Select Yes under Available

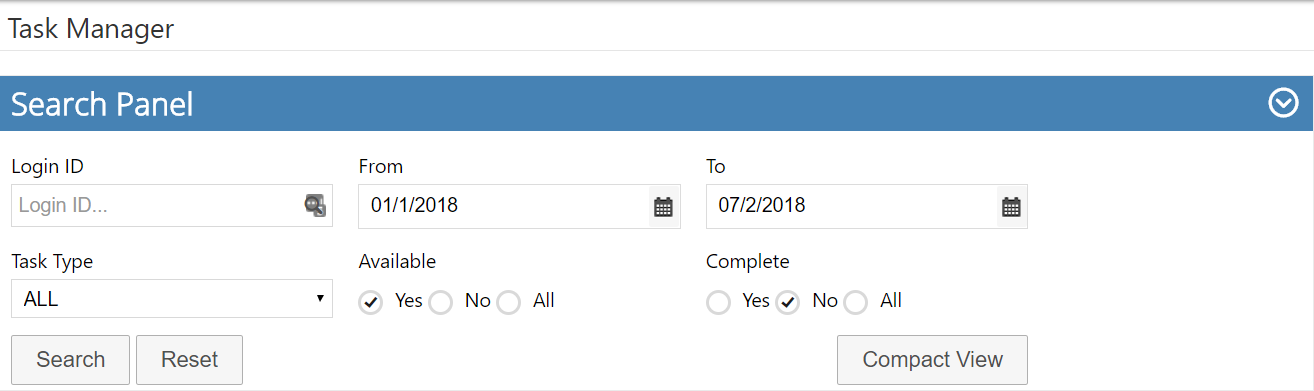371,302
